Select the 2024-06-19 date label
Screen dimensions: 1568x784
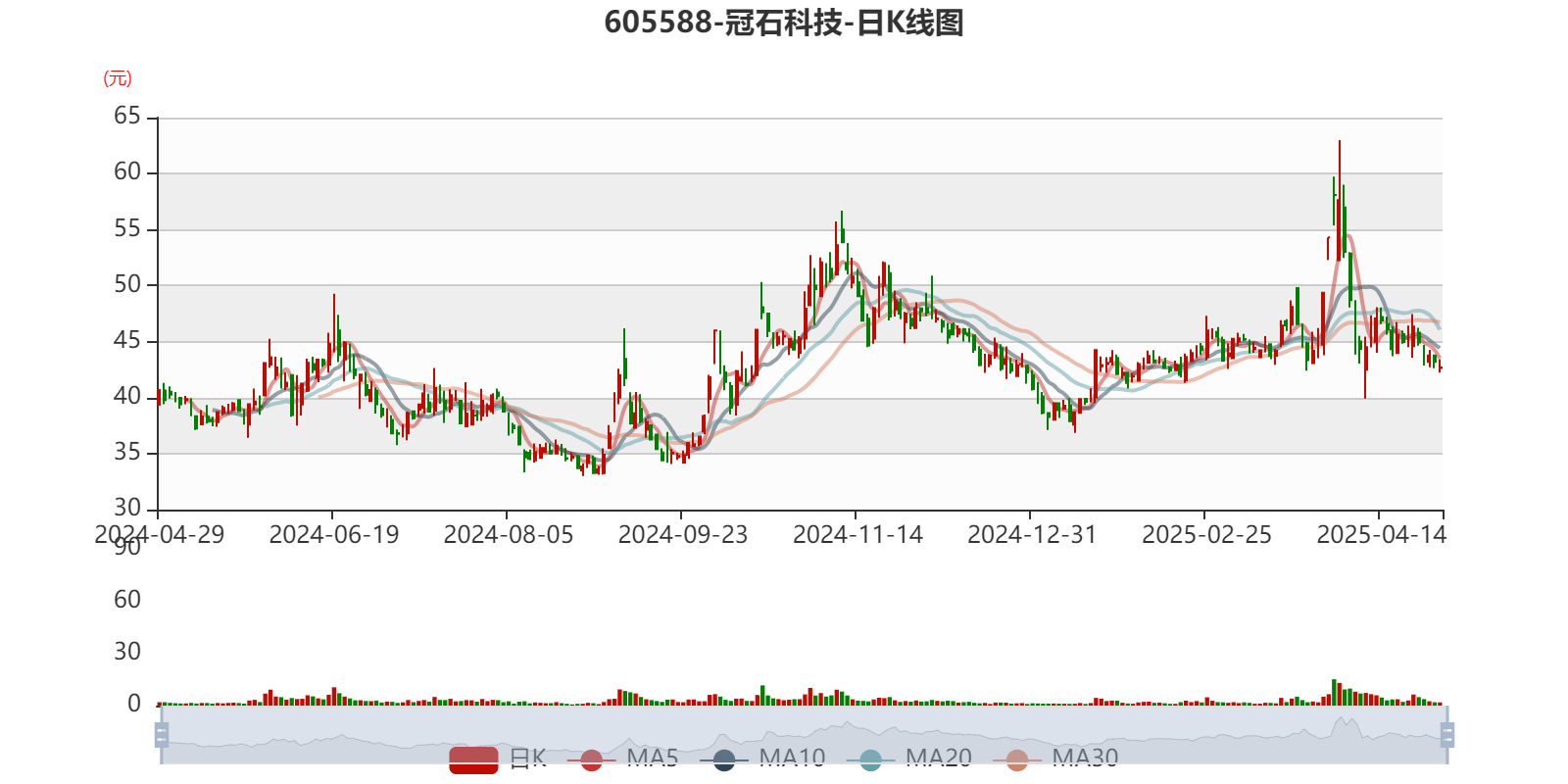[x=334, y=535]
